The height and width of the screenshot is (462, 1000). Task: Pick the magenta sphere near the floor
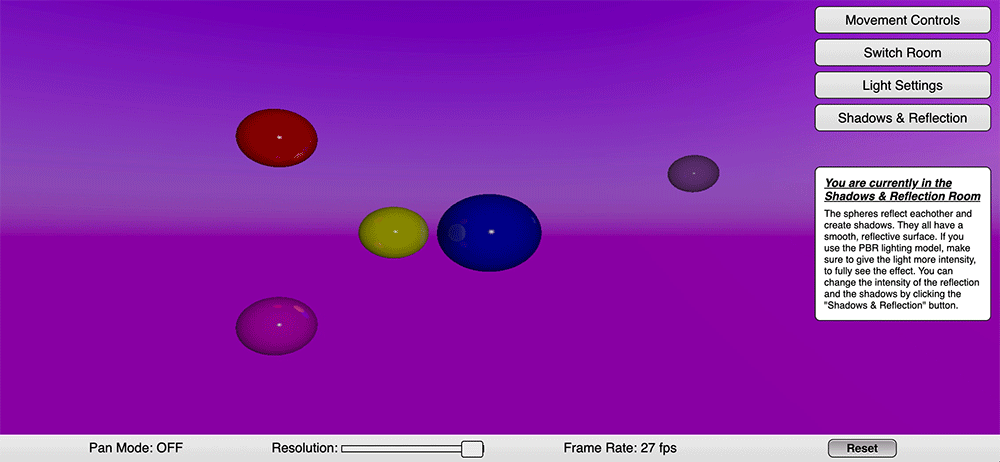click(276, 325)
